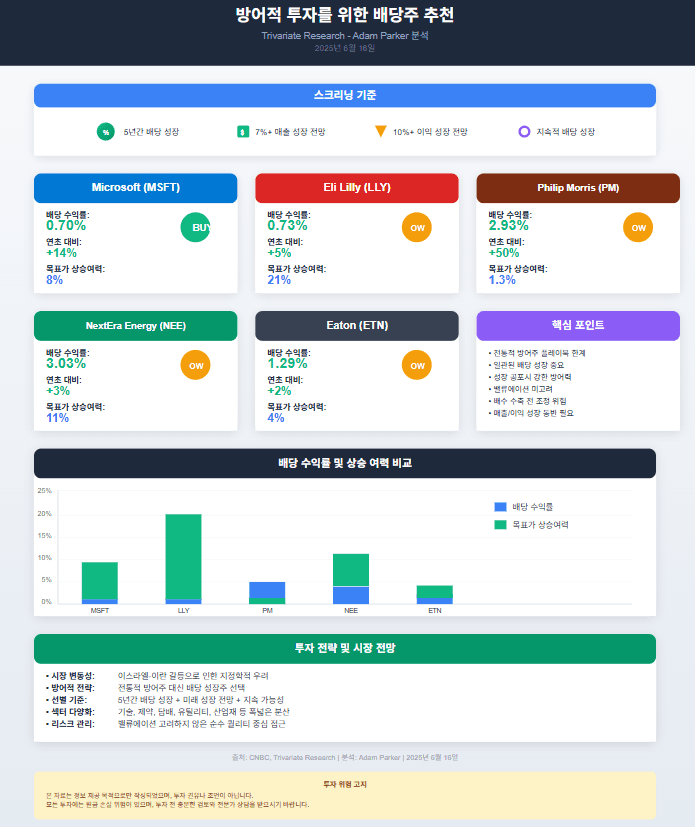This screenshot has height=827, width=695.
Task: Click the 배당 수익률 legend label
Action: [x=533, y=507]
